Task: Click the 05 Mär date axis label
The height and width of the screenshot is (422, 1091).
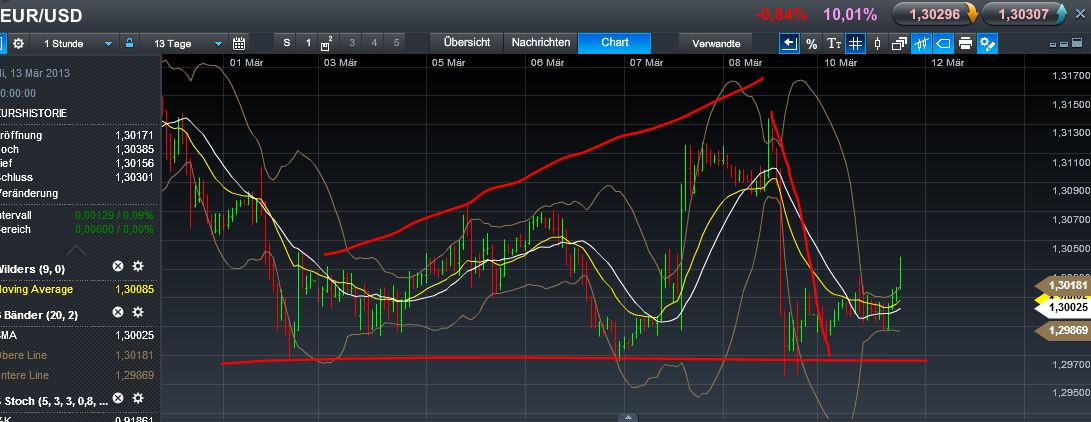Action: [448, 63]
